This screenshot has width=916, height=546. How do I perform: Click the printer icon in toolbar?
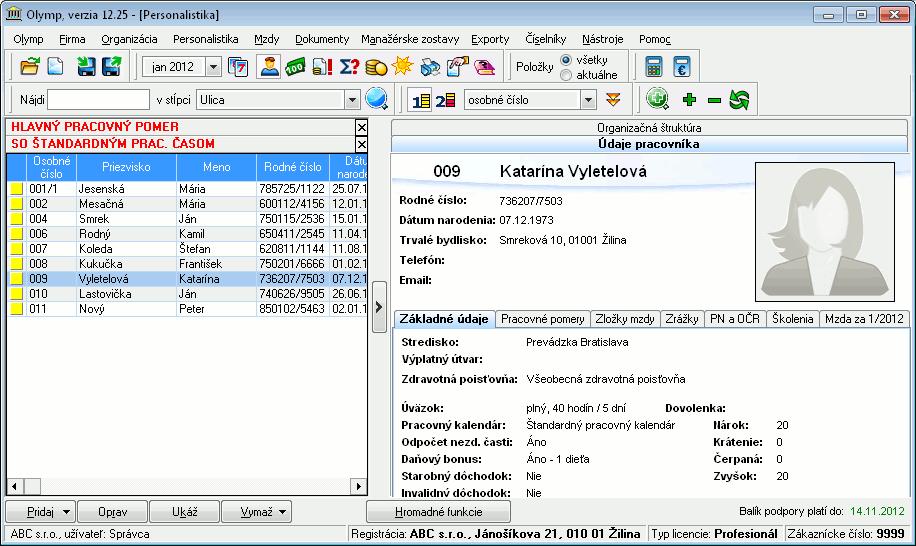click(430, 67)
